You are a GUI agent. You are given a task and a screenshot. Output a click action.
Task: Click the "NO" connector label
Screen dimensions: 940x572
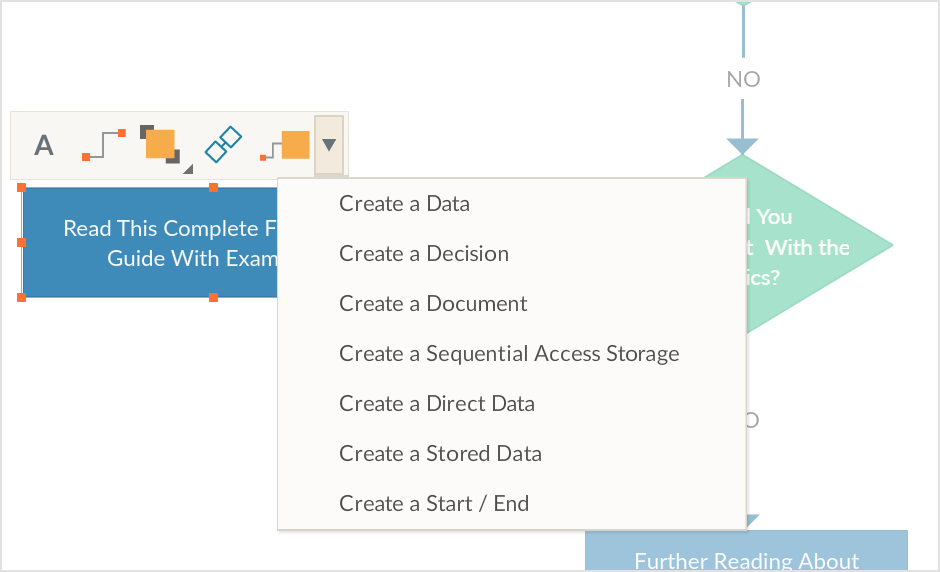[x=743, y=79]
